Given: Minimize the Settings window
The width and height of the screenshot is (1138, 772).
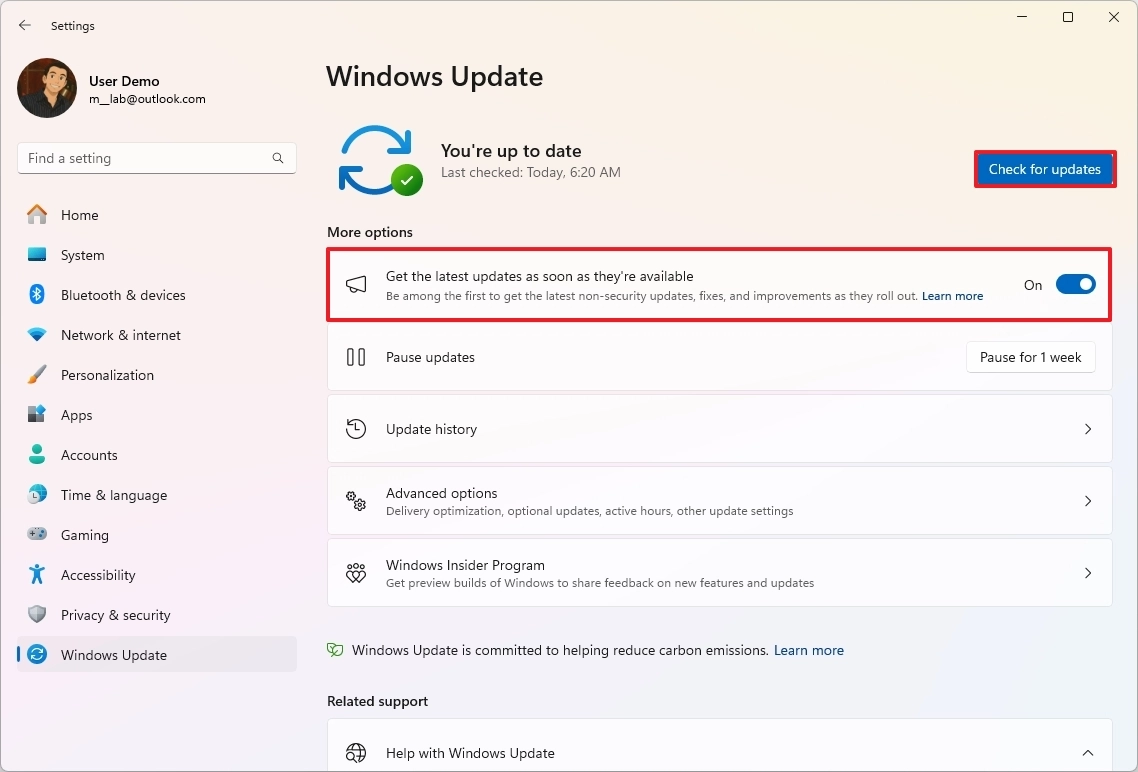Looking at the screenshot, I should point(1022,17).
